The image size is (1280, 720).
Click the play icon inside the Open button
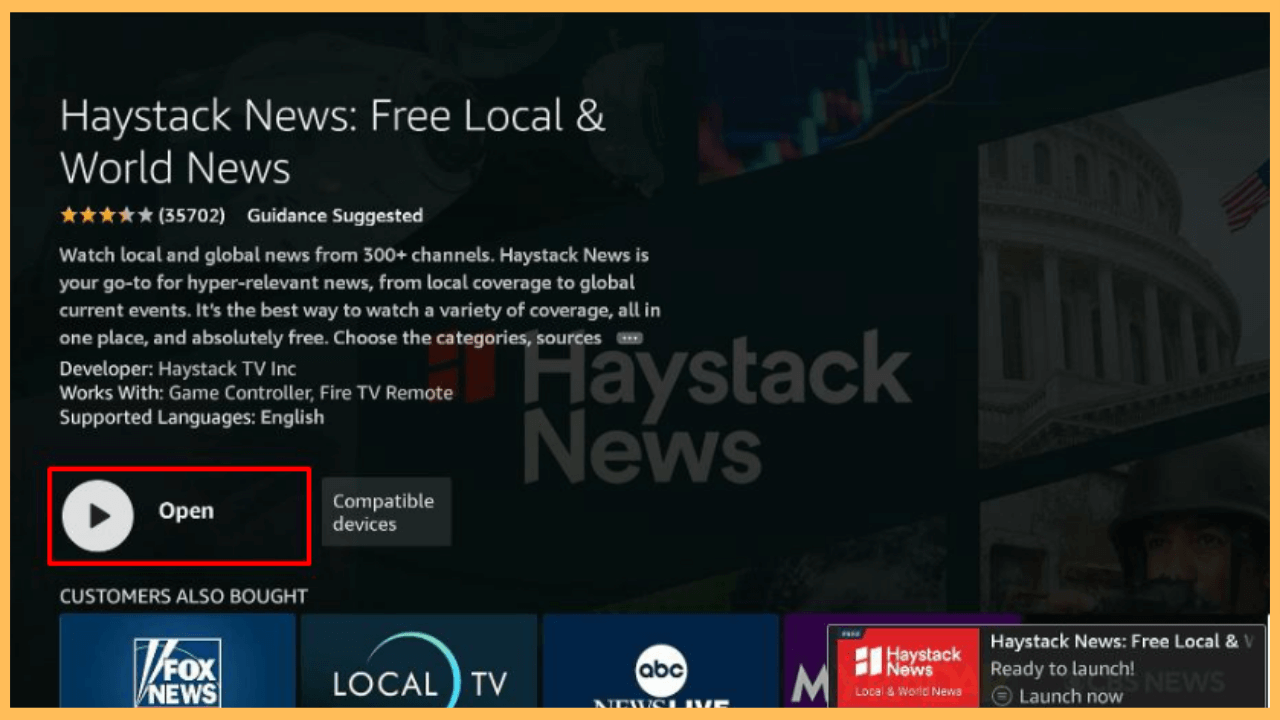(x=96, y=516)
